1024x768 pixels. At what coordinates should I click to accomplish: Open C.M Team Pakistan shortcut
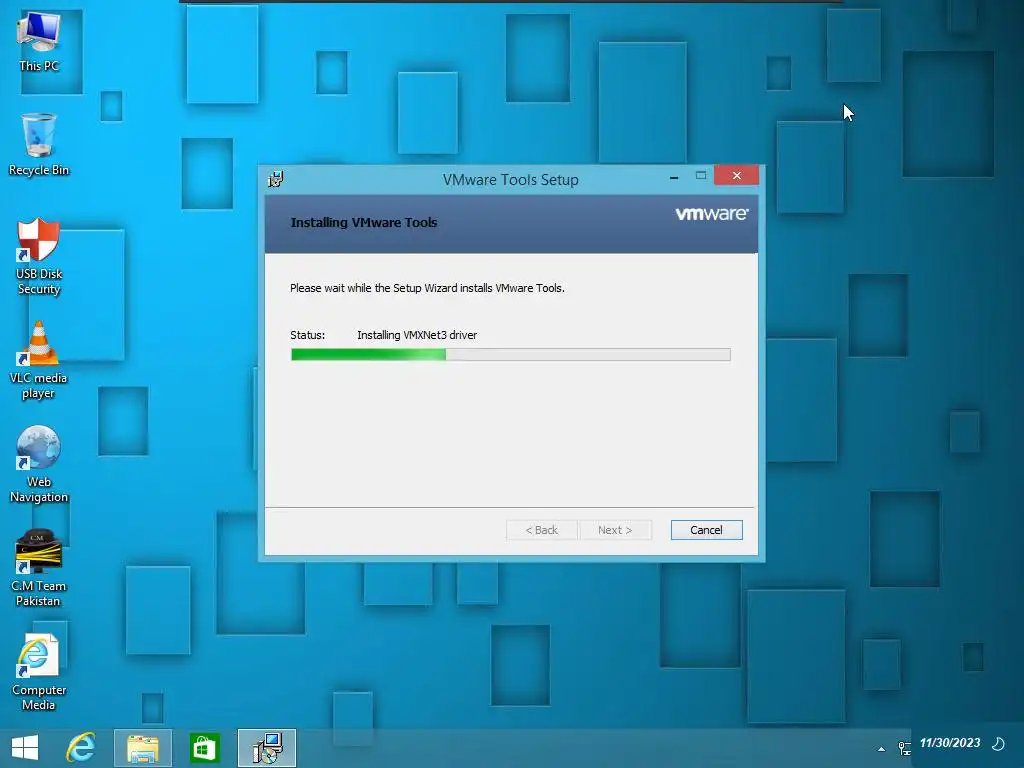39,568
